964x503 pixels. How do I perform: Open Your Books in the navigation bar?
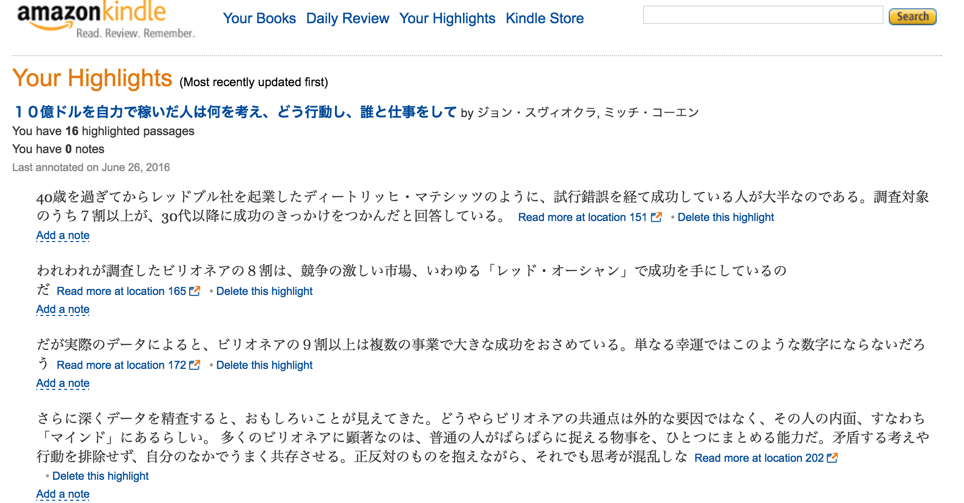[x=259, y=18]
